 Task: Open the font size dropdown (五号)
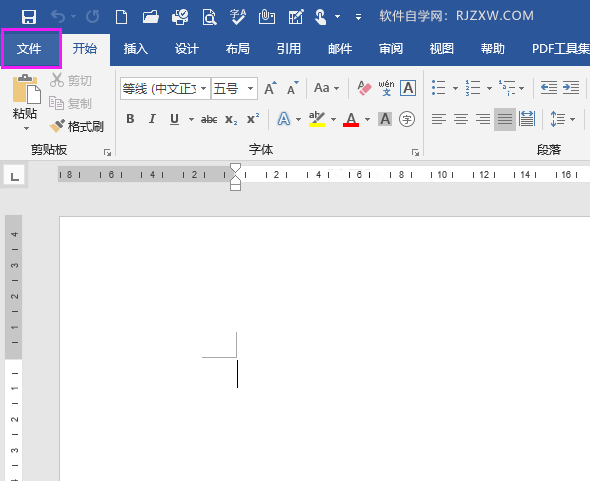(x=250, y=89)
